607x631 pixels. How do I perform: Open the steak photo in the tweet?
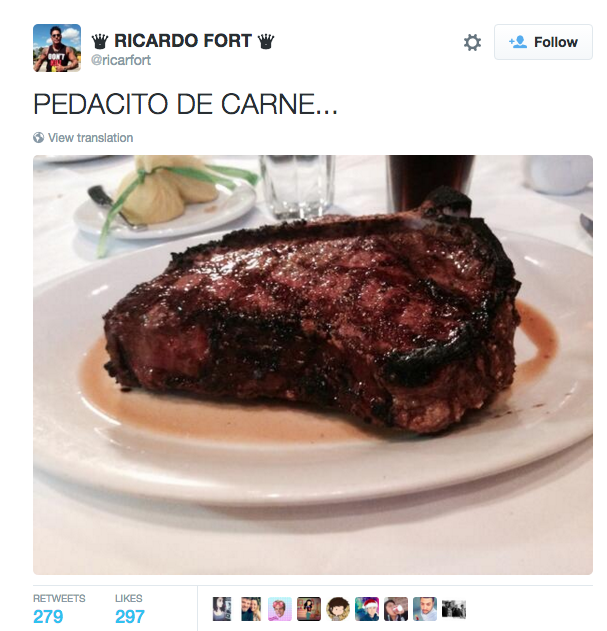coord(313,365)
